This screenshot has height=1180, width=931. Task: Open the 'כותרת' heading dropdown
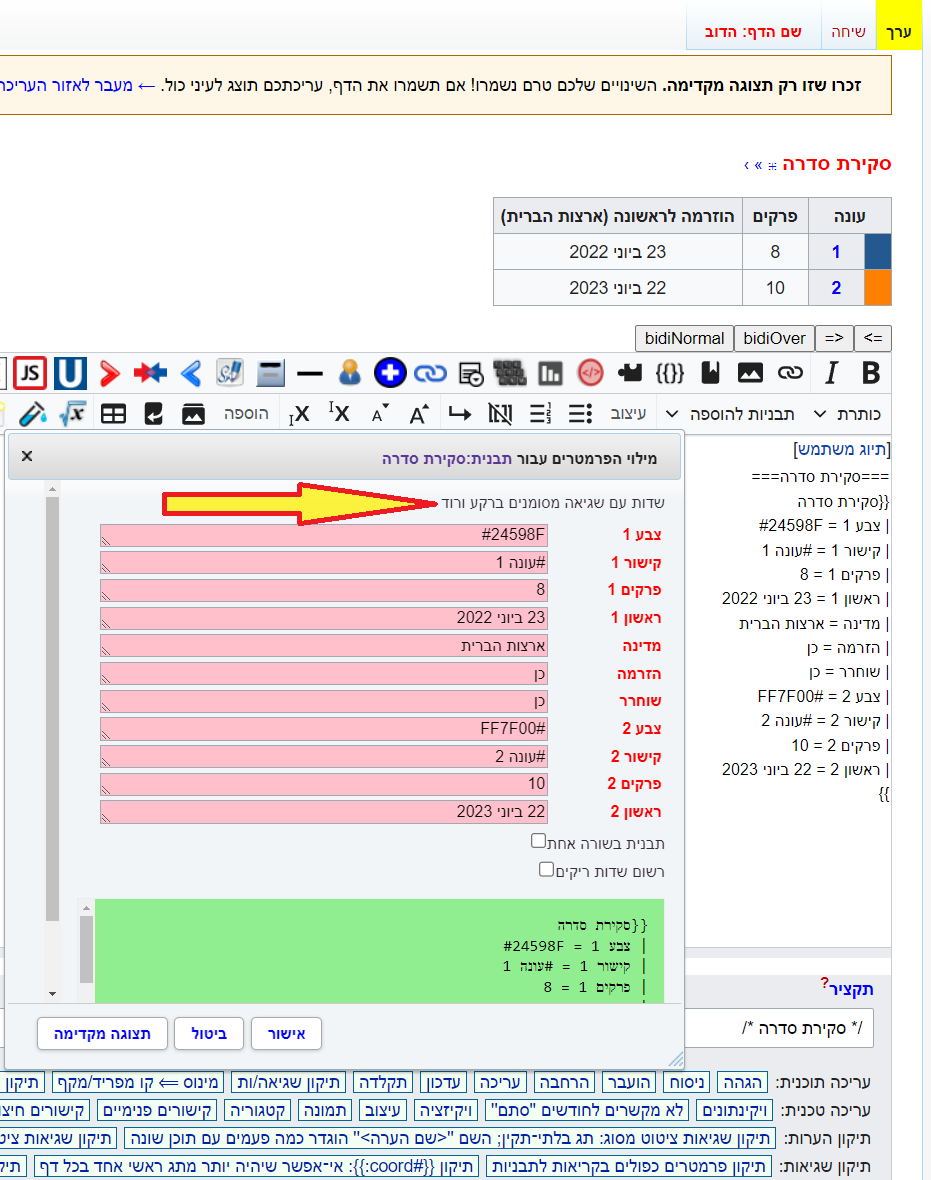click(847, 414)
